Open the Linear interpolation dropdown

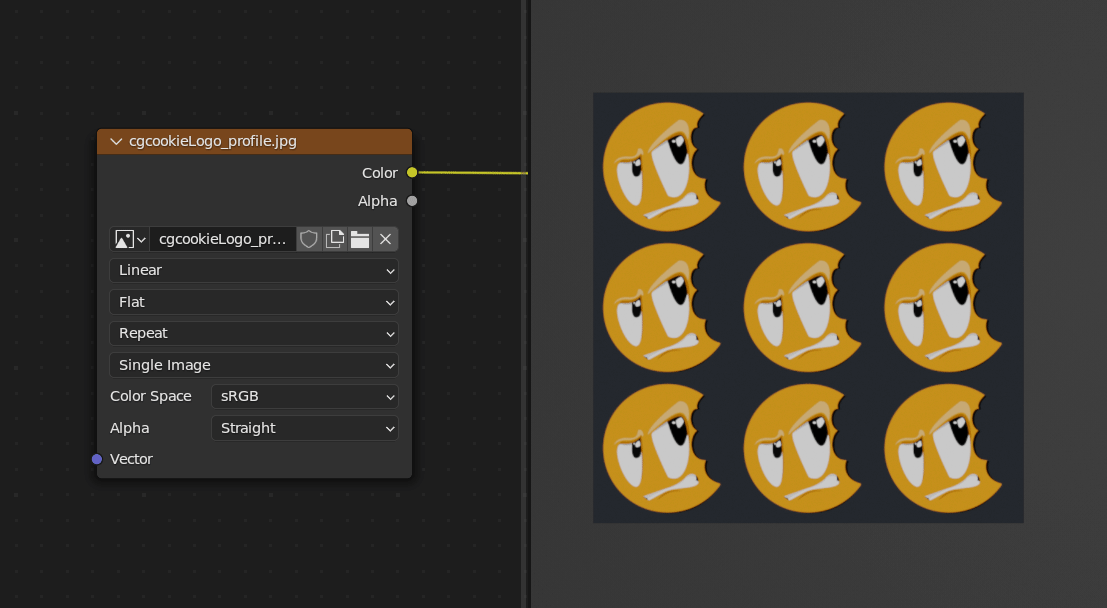click(254, 270)
